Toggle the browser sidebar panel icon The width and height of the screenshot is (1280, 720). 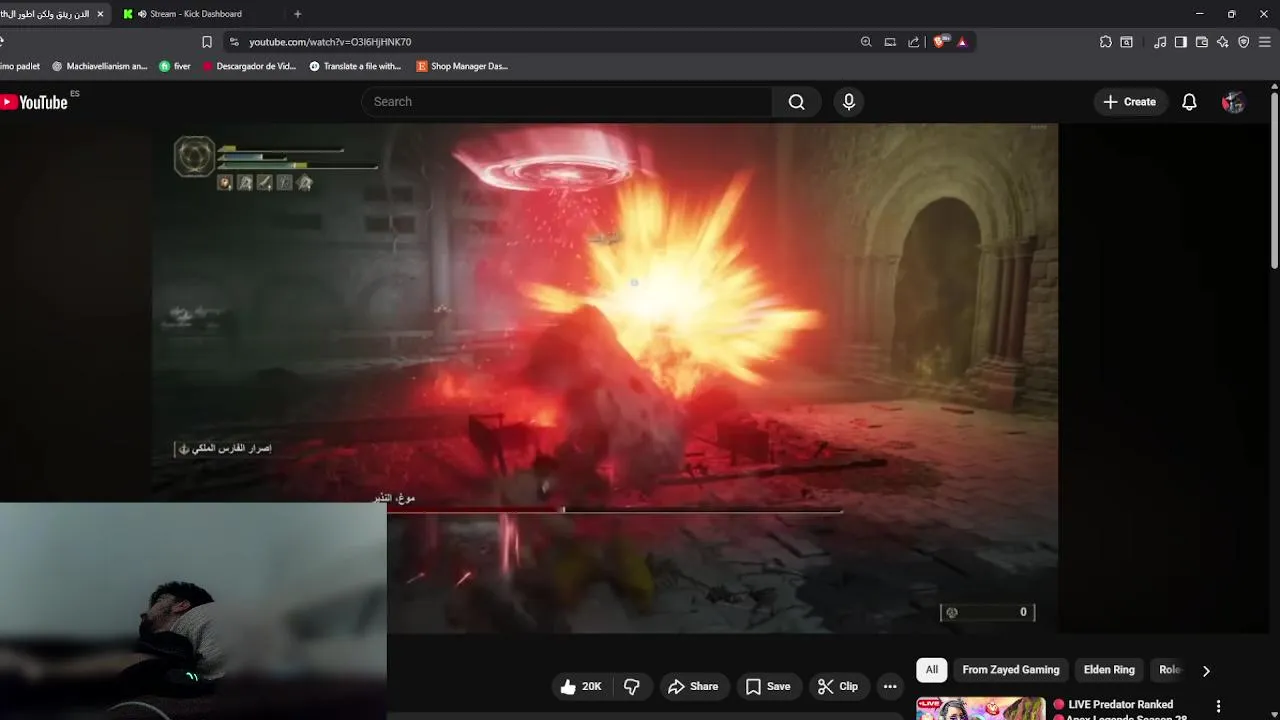(x=1181, y=42)
